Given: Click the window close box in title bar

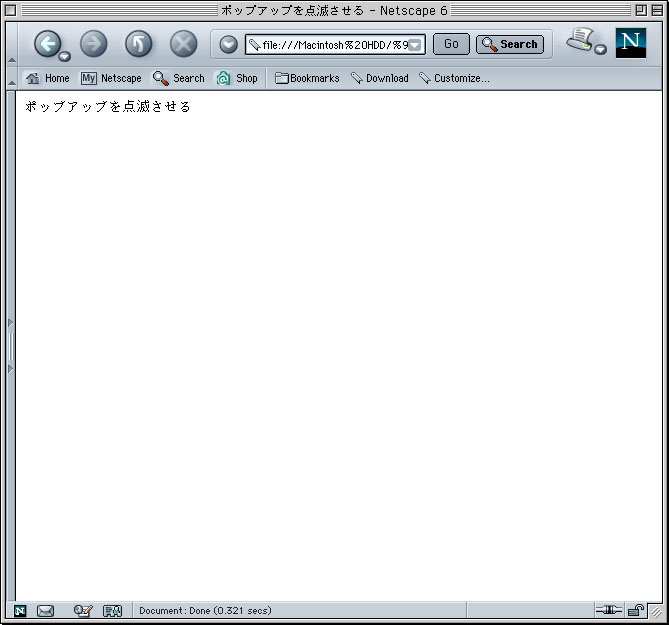Looking at the screenshot, I should pos(11,10).
